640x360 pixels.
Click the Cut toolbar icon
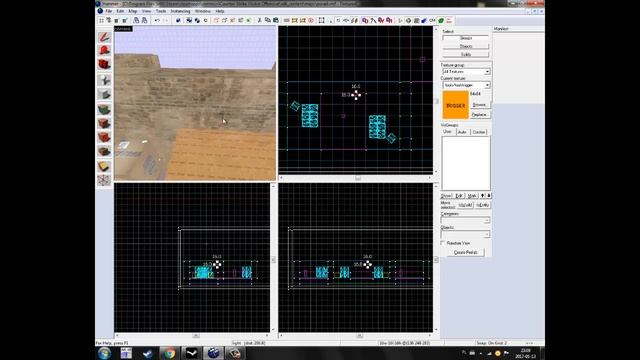click(260, 20)
